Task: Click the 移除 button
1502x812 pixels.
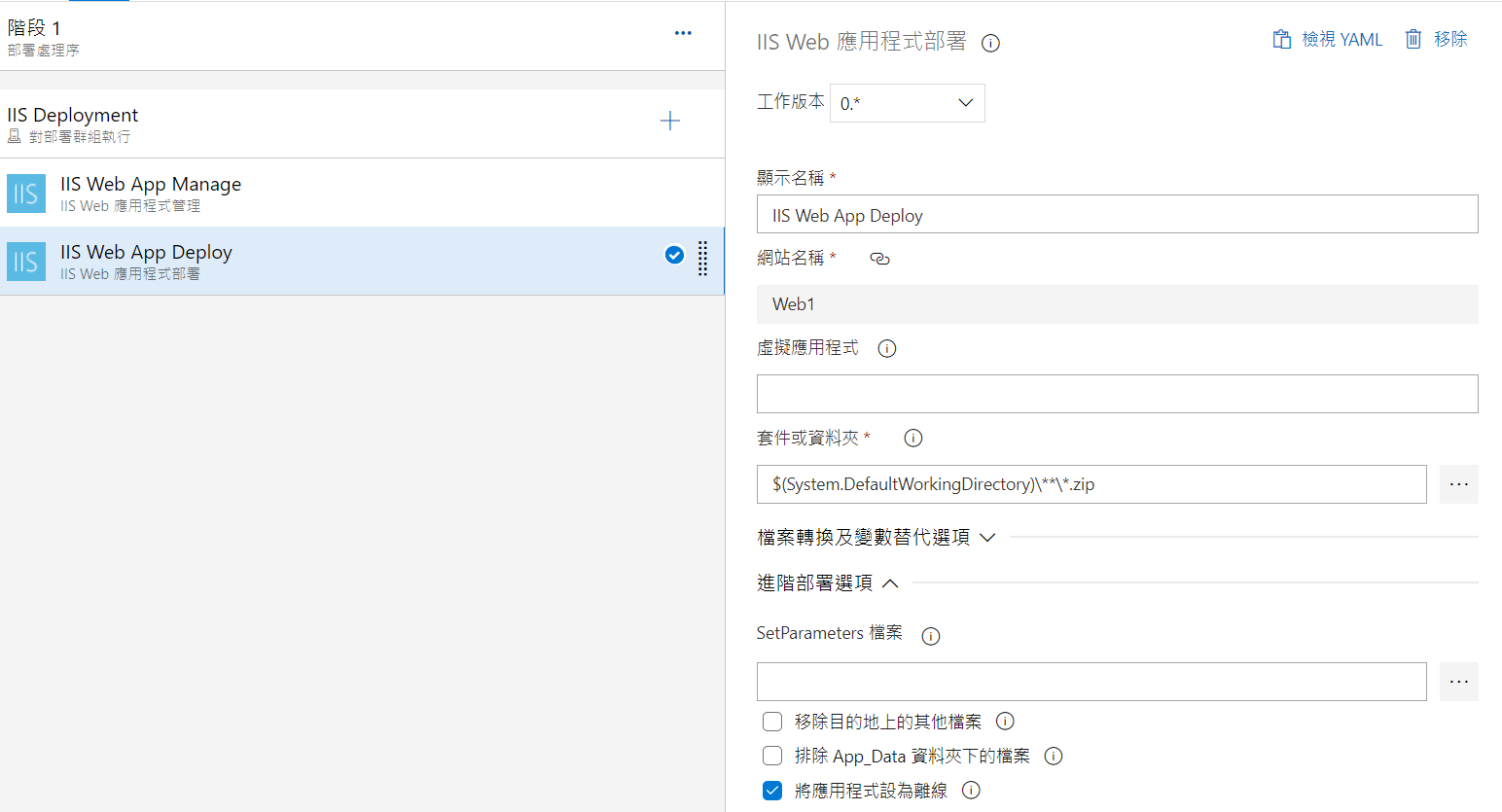Action: 1436,40
